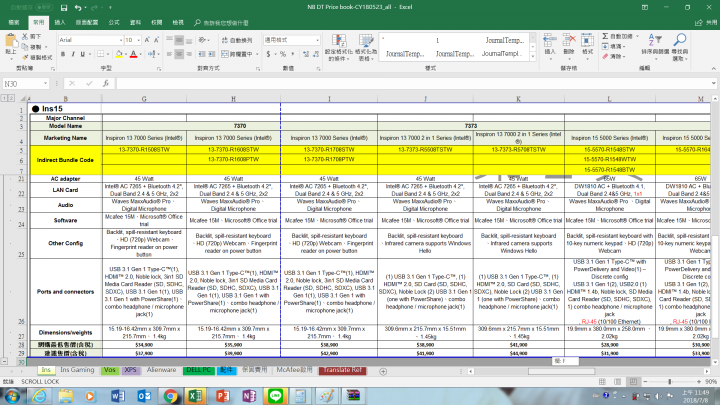Apply yellow fill color

(x=119, y=54)
